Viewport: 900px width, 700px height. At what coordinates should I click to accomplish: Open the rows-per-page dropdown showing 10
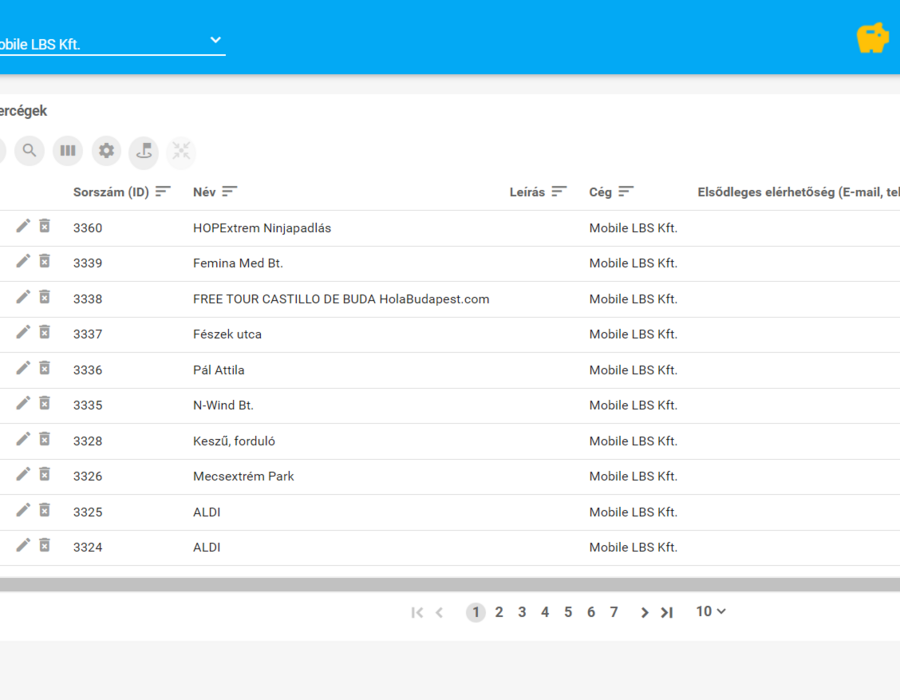(x=711, y=612)
